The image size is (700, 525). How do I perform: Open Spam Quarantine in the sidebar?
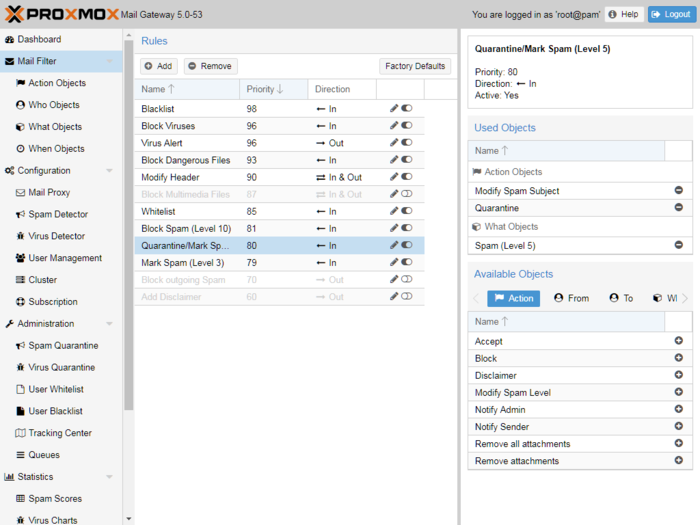pos(63,346)
